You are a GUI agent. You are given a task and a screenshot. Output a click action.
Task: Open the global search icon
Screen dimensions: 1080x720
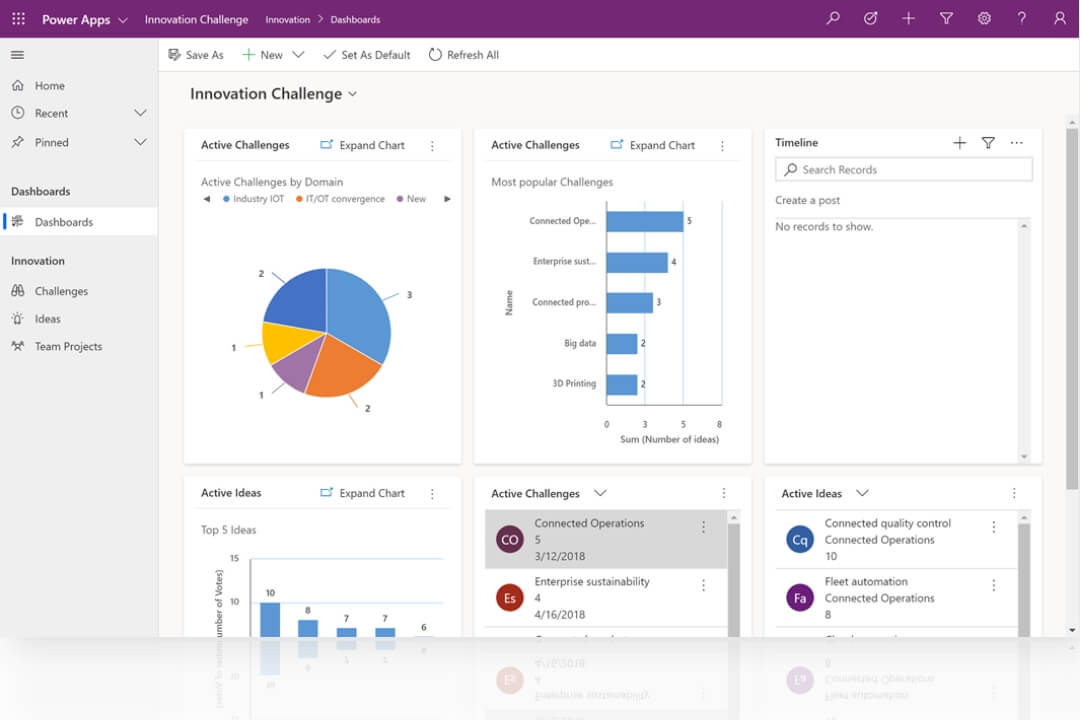coord(832,18)
